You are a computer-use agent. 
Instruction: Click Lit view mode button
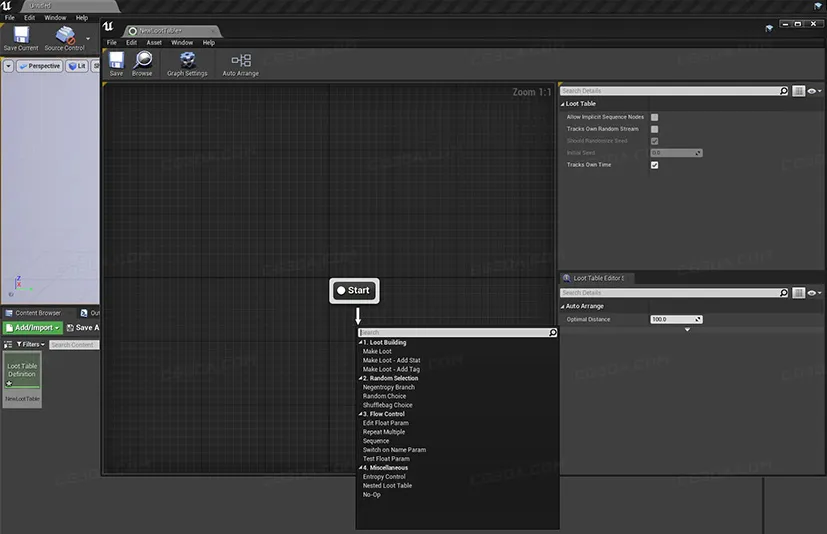tap(77, 66)
